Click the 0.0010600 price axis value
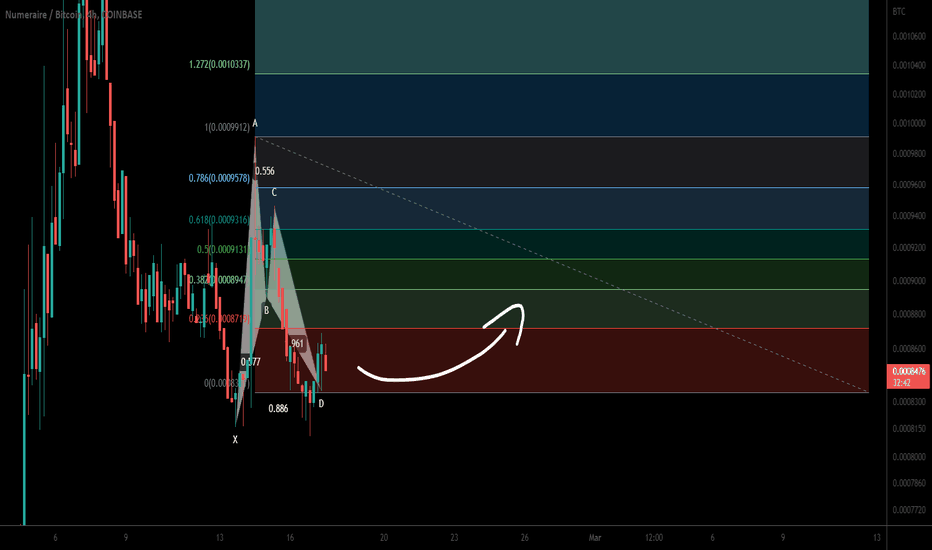 pyautogui.click(x=909, y=36)
